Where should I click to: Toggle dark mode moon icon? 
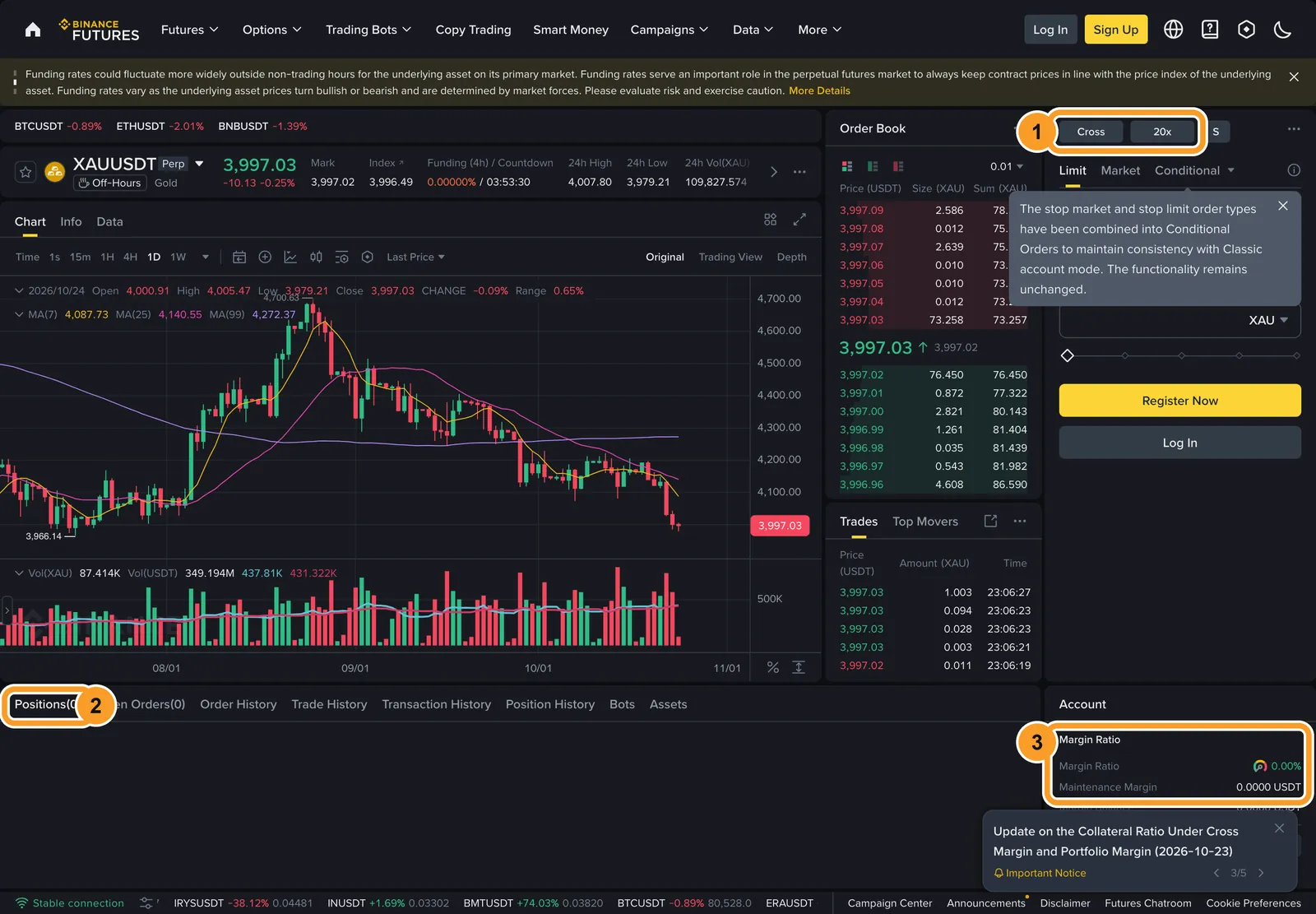click(1282, 30)
